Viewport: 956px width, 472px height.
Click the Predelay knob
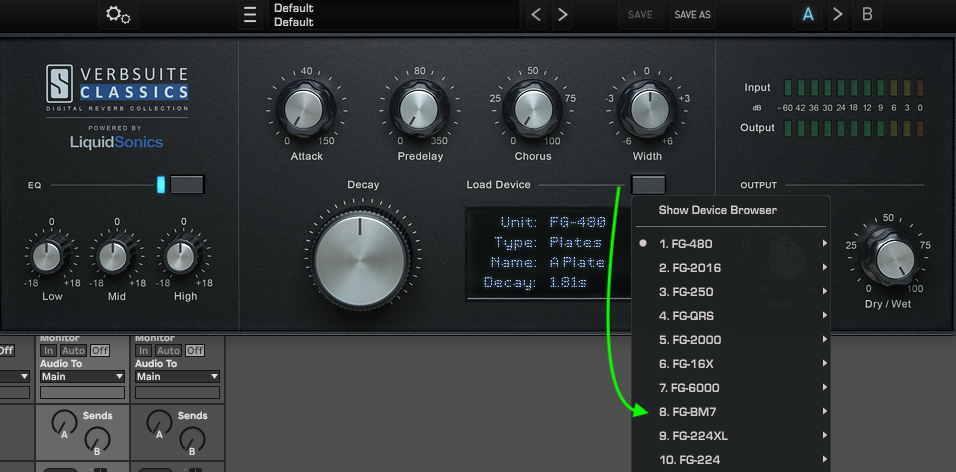click(419, 109)
